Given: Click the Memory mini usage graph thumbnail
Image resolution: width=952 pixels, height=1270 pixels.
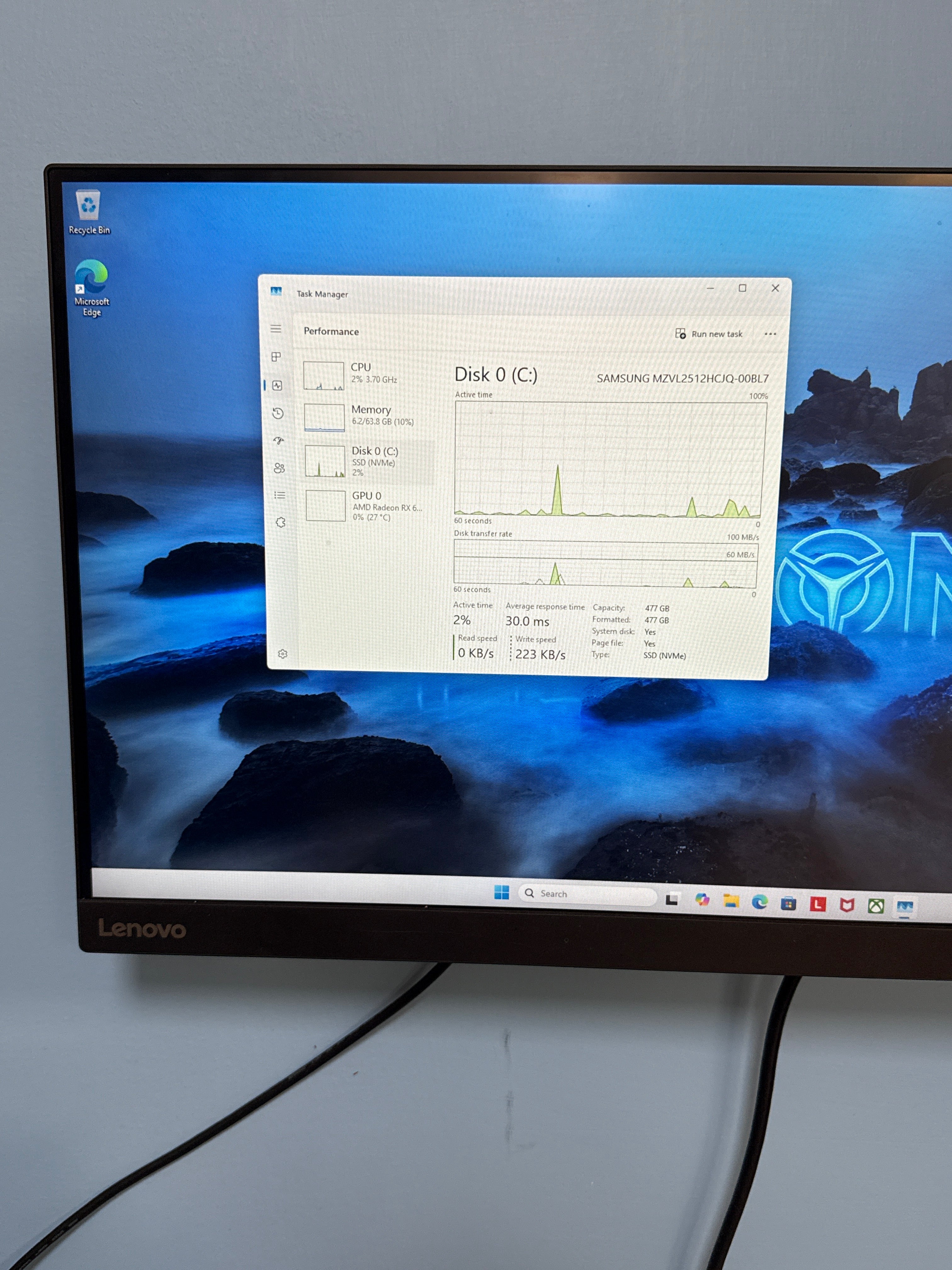Looking at the screenshot, I should (324, 417).
